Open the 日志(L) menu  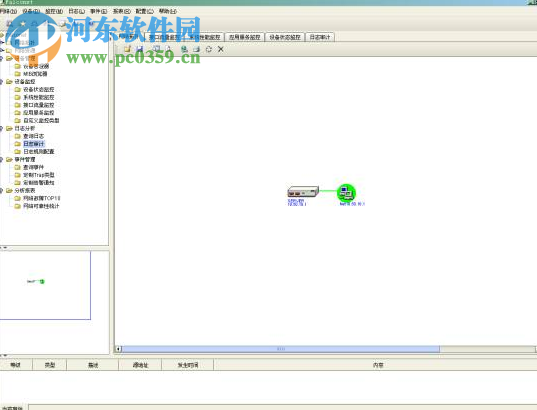coord(76,11)
